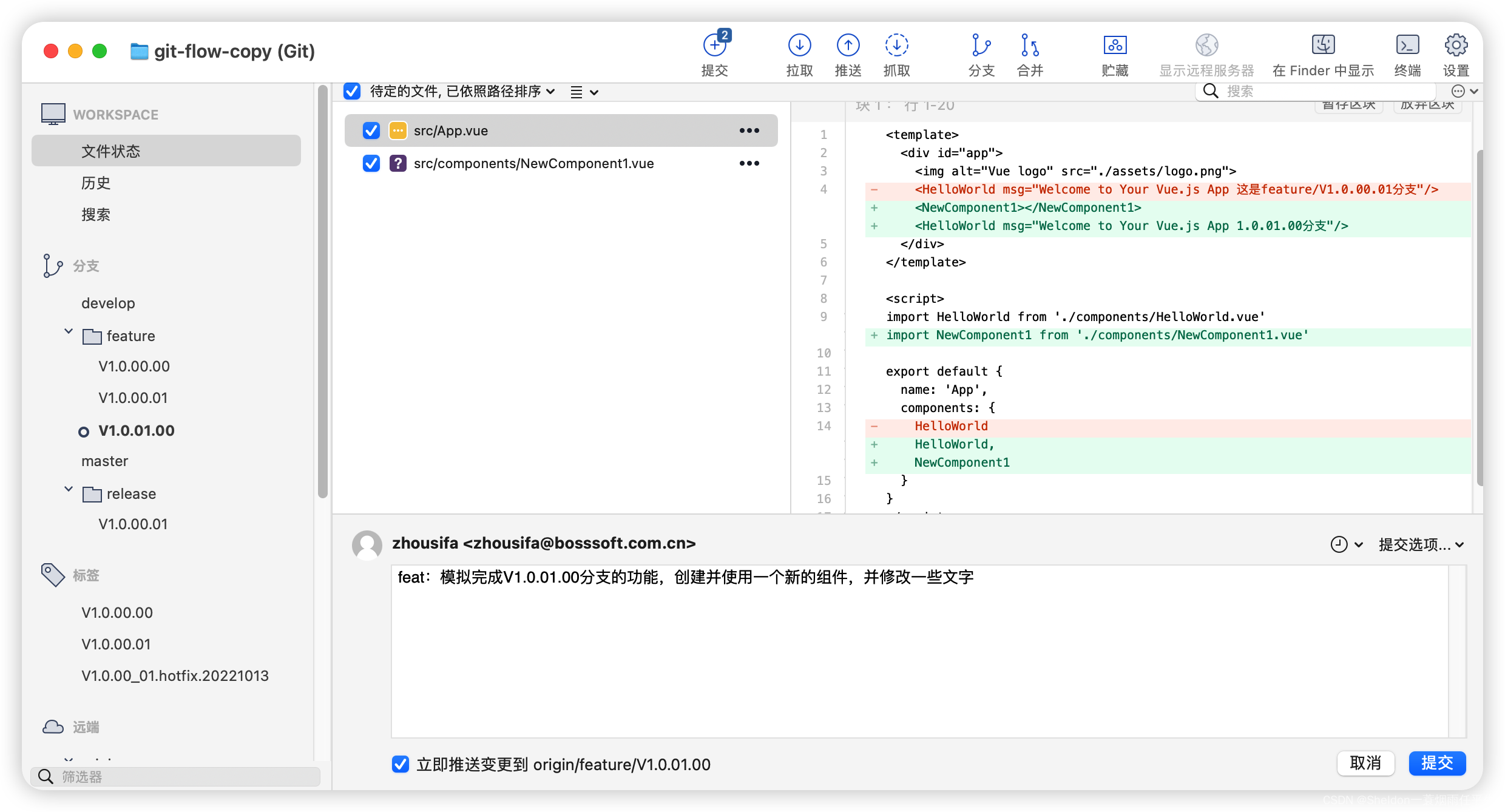This screenshot has width=1505, height=812.
Task: Open the Branch (分支) toolbar icon
Action: tap(981, 45)
